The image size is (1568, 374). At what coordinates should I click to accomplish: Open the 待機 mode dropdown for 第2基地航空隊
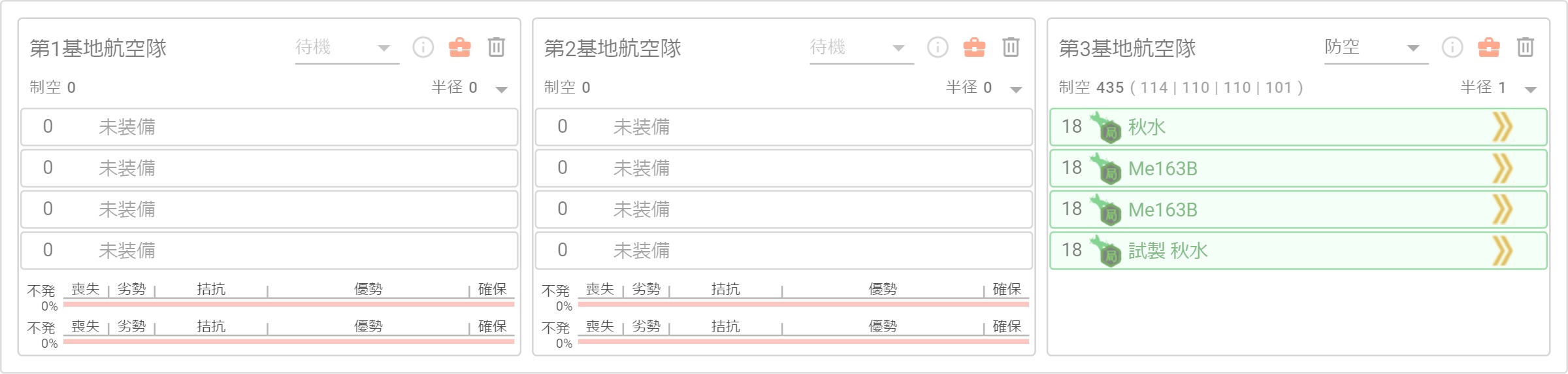tap(862, 48)
